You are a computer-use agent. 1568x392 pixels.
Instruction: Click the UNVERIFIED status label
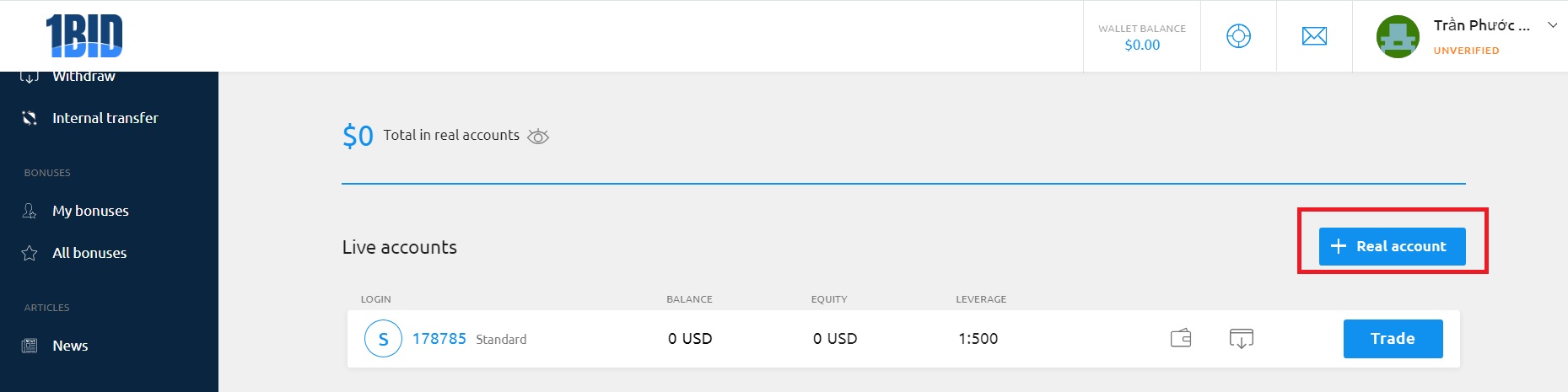[1466, 51]
